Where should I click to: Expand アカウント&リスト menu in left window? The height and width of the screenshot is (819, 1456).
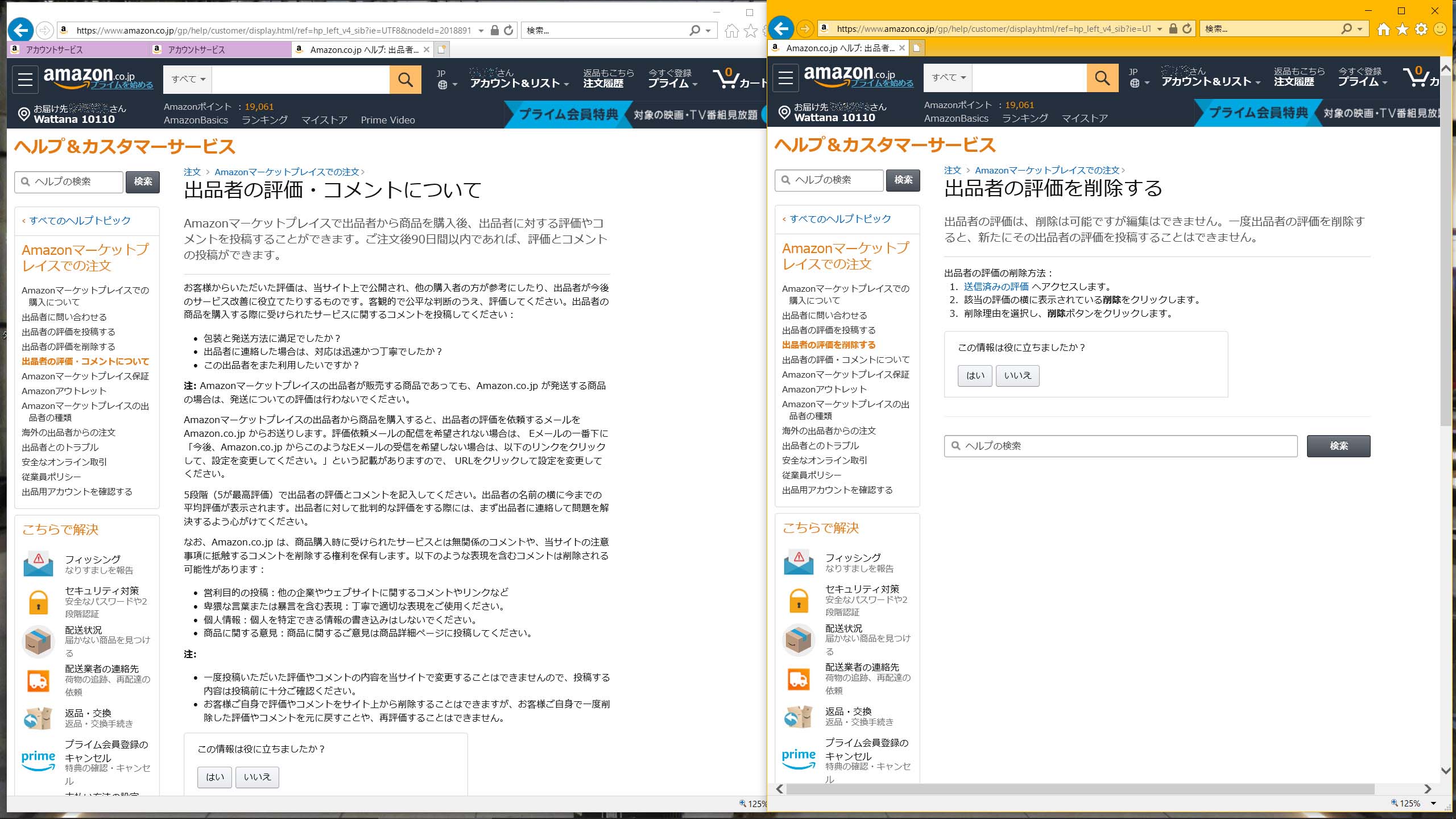click(519, 78)
